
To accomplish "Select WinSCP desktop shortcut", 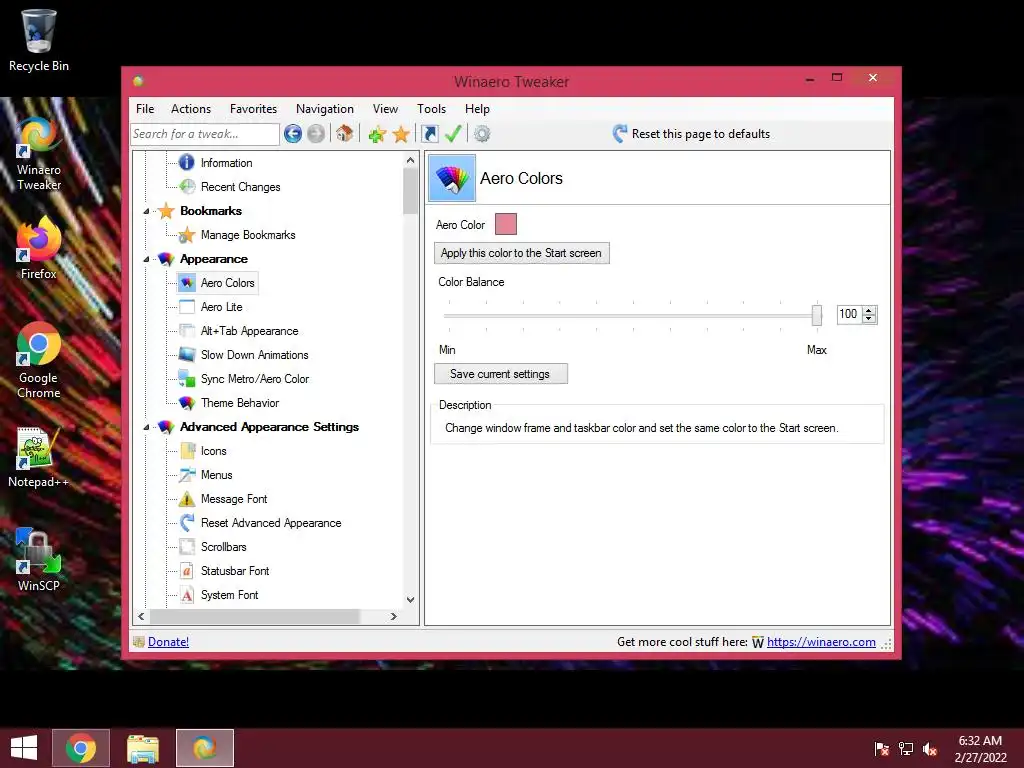I will [39, 560].
